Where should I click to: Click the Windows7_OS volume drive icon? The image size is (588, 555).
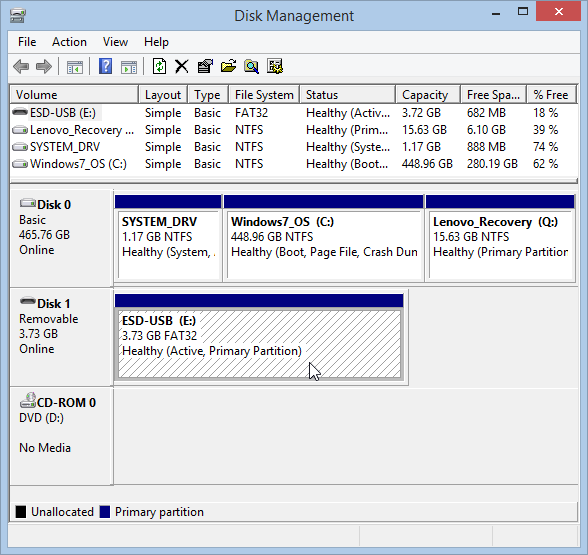point(20,164)
